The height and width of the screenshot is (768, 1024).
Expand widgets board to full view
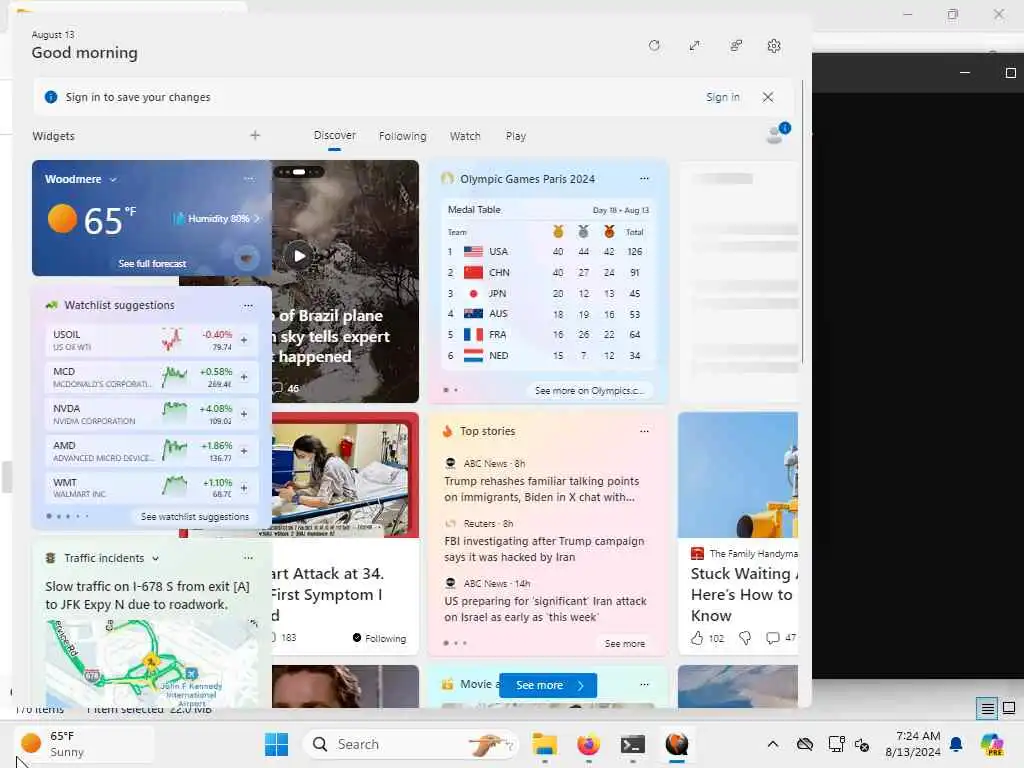point(694,46)
